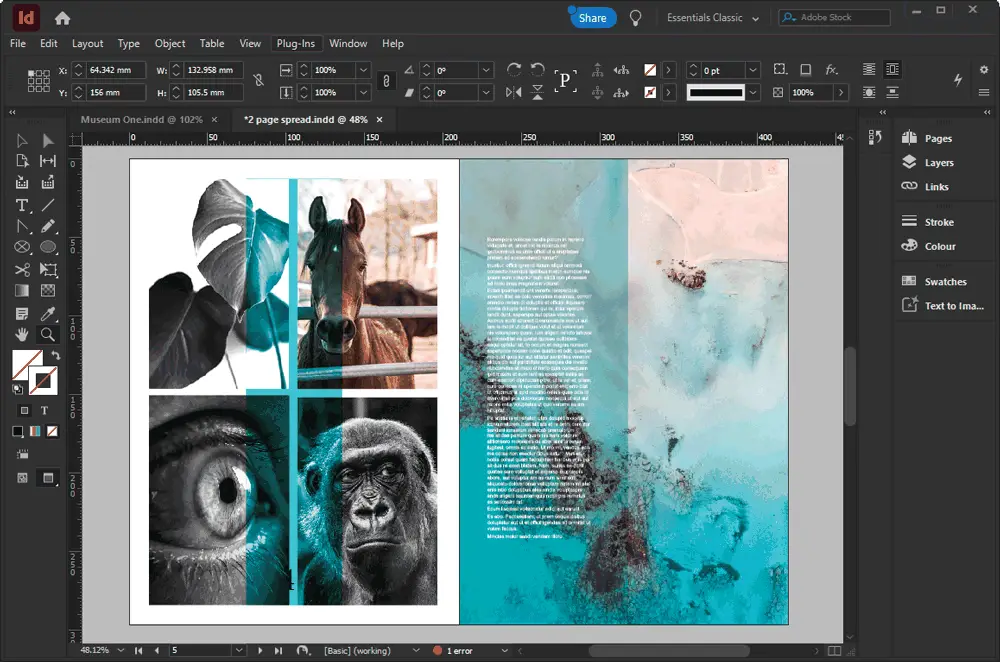Viewport: 1000px width, 662px height.
Task: Select the Gradient Swatch tool
Action: pos(22,291)
